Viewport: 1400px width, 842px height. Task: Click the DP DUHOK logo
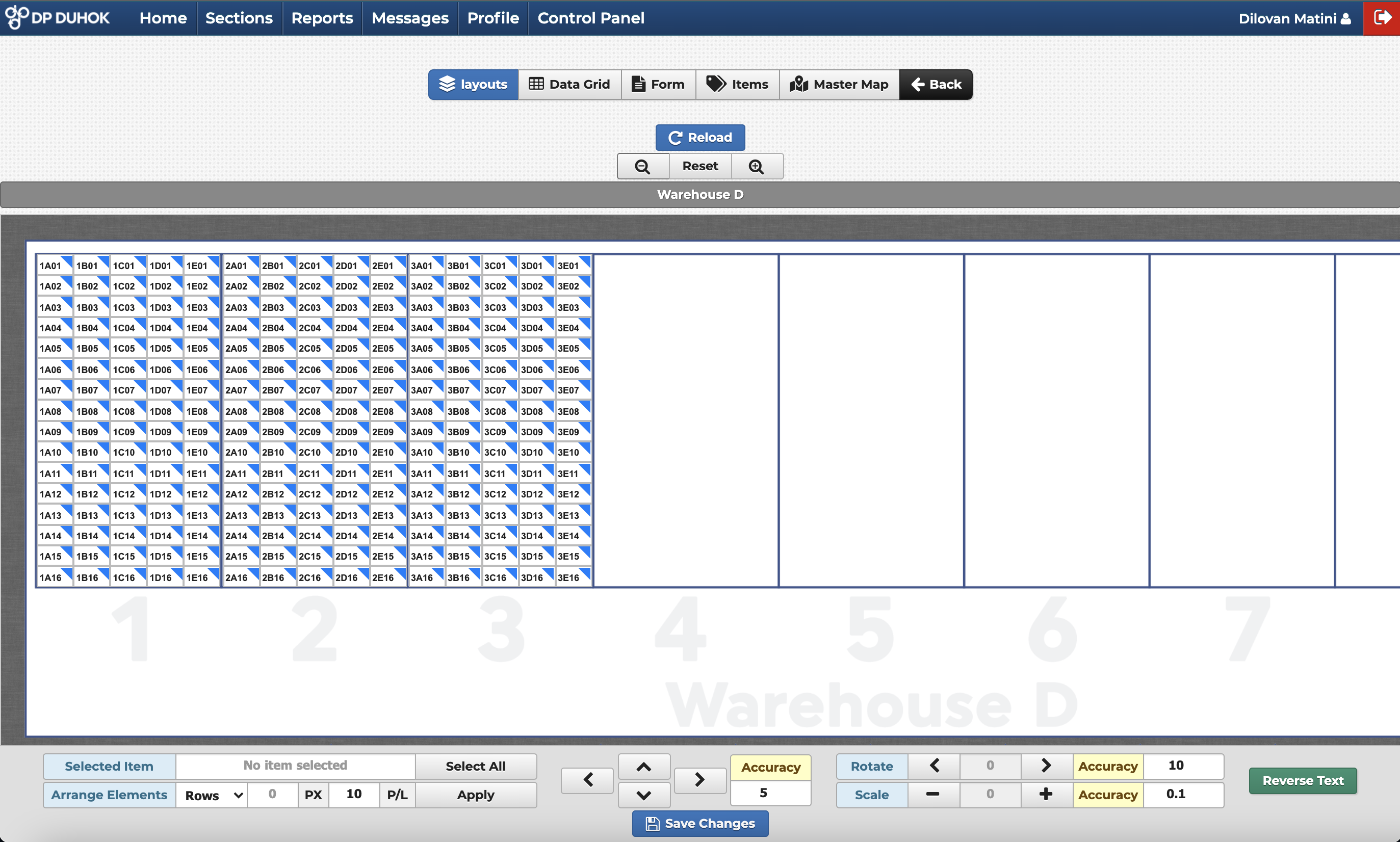point(57,18)
